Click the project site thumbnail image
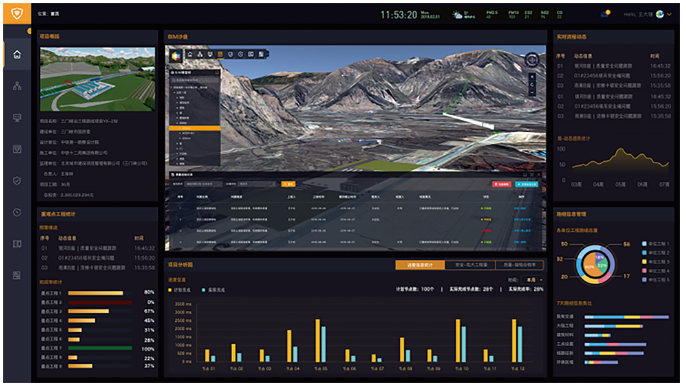 [98, 79]
